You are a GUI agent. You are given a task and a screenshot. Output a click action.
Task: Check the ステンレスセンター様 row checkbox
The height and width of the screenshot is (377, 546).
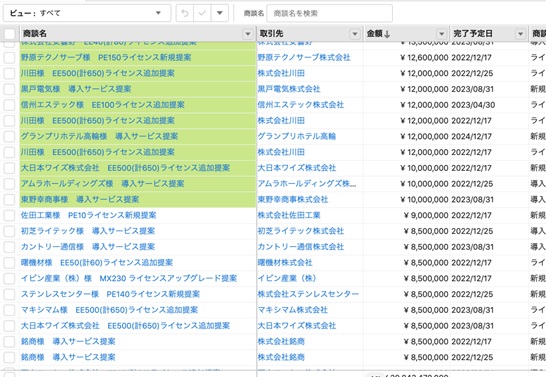tap(9, 294)
